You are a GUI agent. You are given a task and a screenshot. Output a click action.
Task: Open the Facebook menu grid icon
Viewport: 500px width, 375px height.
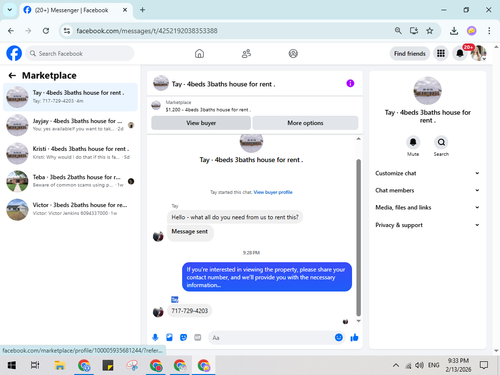click(x=441, y=53)
